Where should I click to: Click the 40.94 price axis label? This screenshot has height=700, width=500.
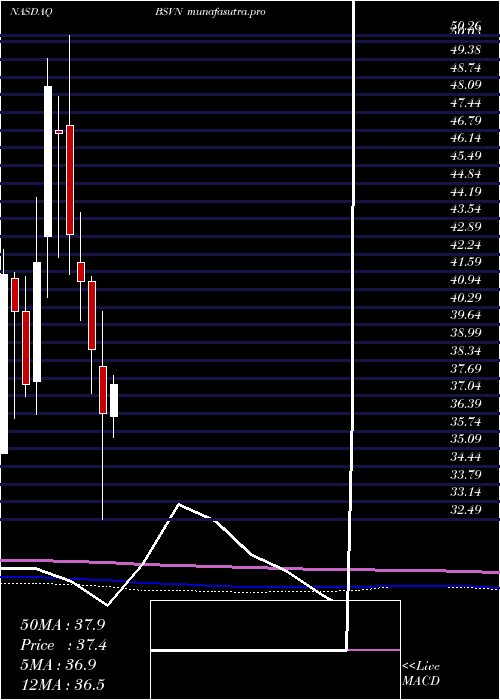465,280
